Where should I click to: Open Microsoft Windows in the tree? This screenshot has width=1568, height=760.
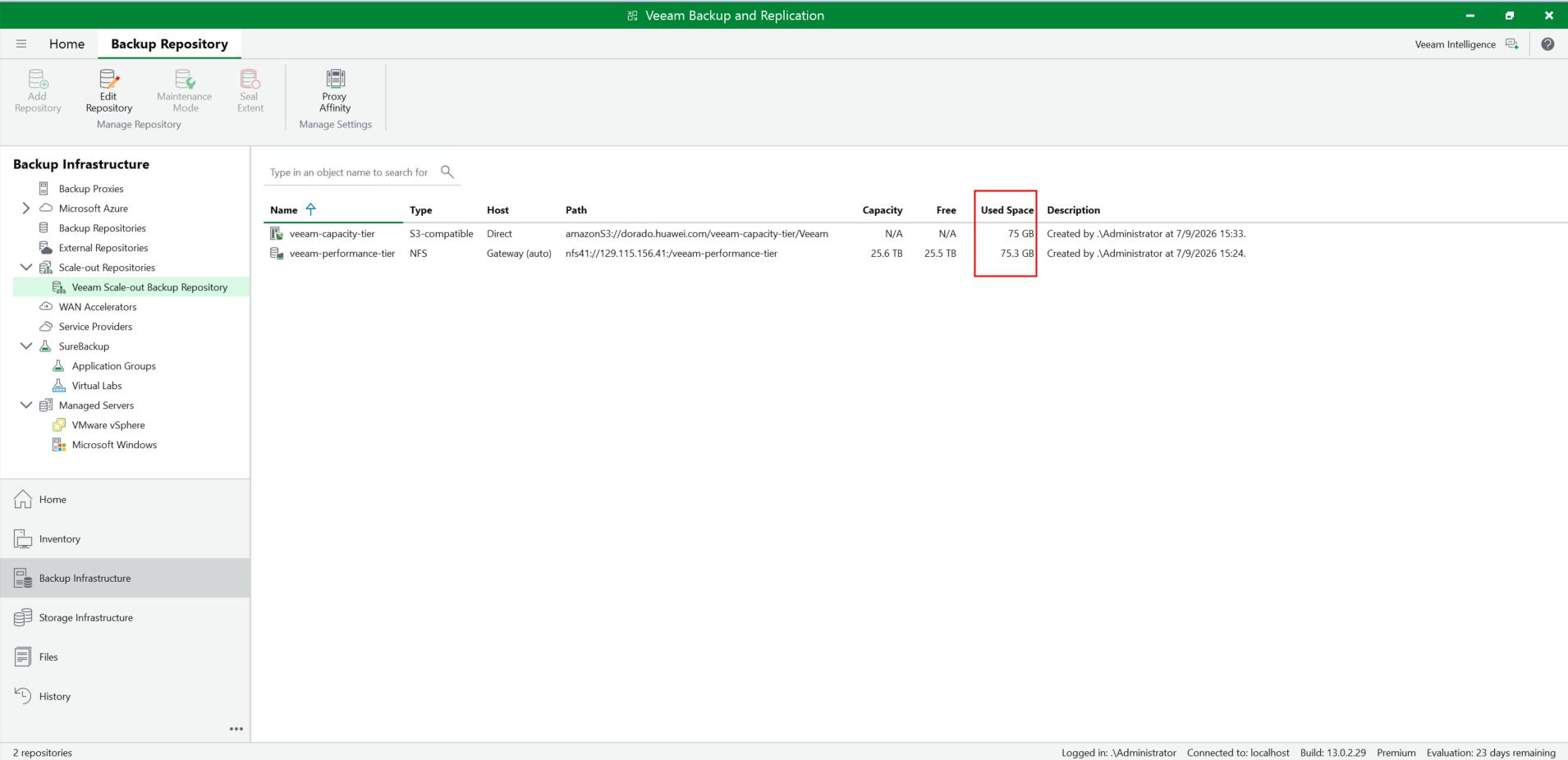(x=114, y=445)
